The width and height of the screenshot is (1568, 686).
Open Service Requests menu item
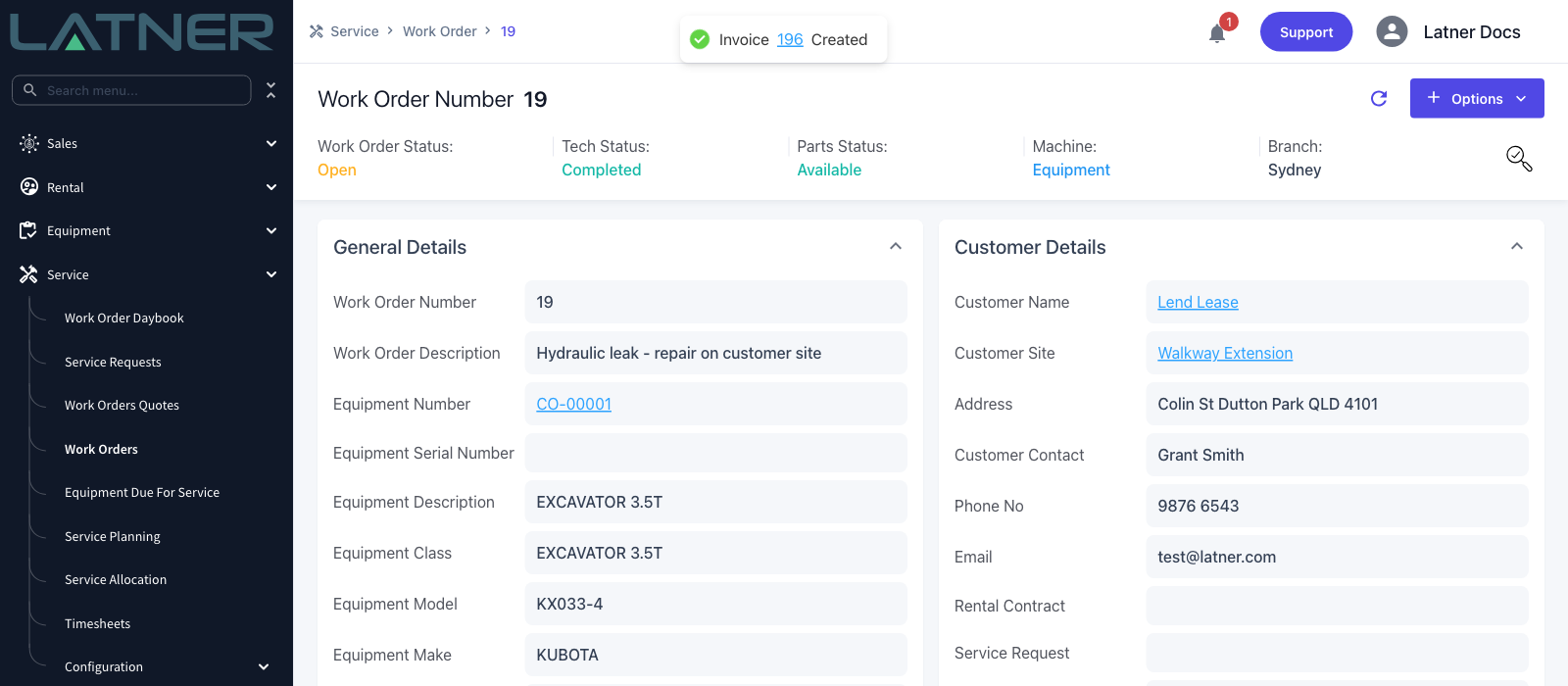pyautogui.click(x=113, y=362)
